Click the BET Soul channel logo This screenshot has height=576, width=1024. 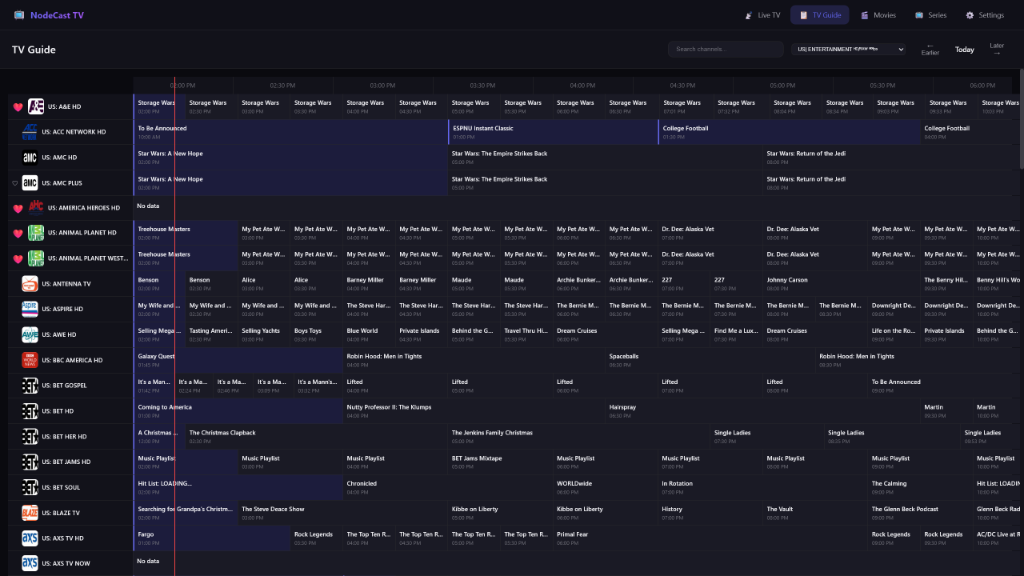[29, 487]
